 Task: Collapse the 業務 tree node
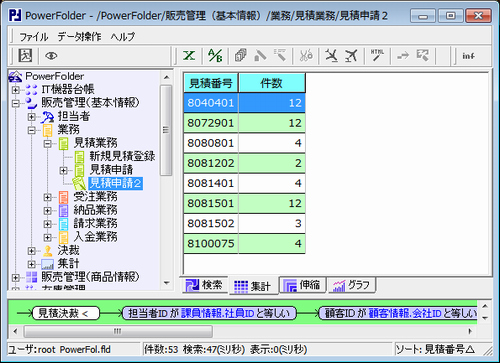(31, 130)
